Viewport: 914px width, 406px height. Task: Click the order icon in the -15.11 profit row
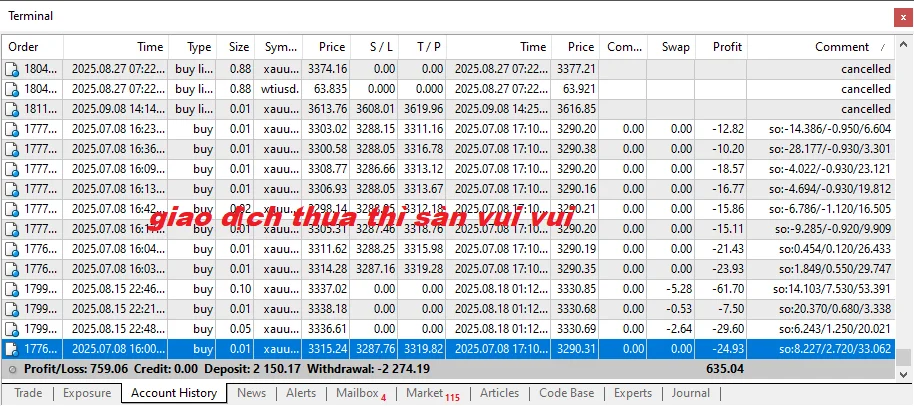coord(12,230)
